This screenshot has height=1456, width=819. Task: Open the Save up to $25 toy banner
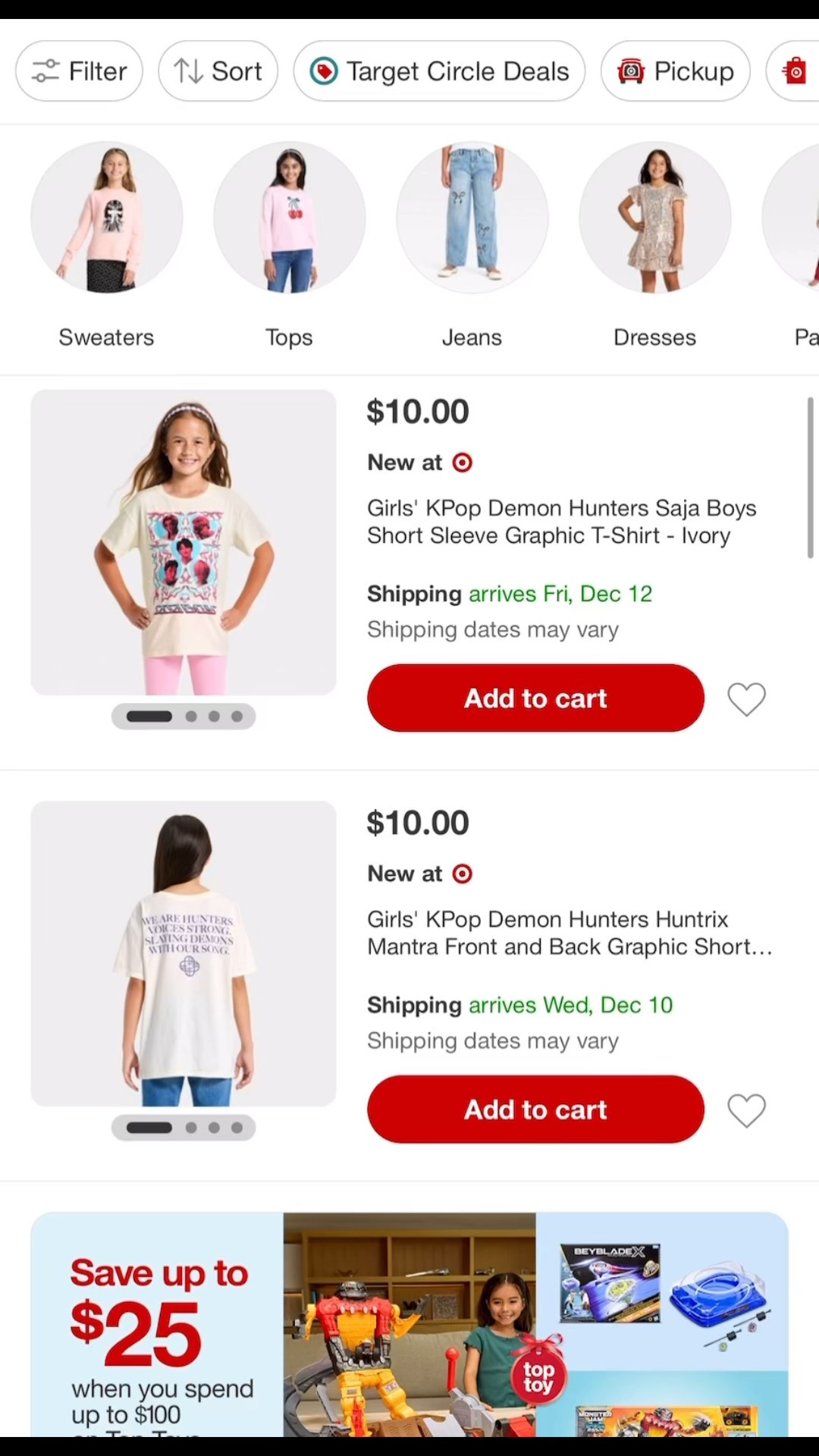pyautogui.click(x=409, y=1323)
